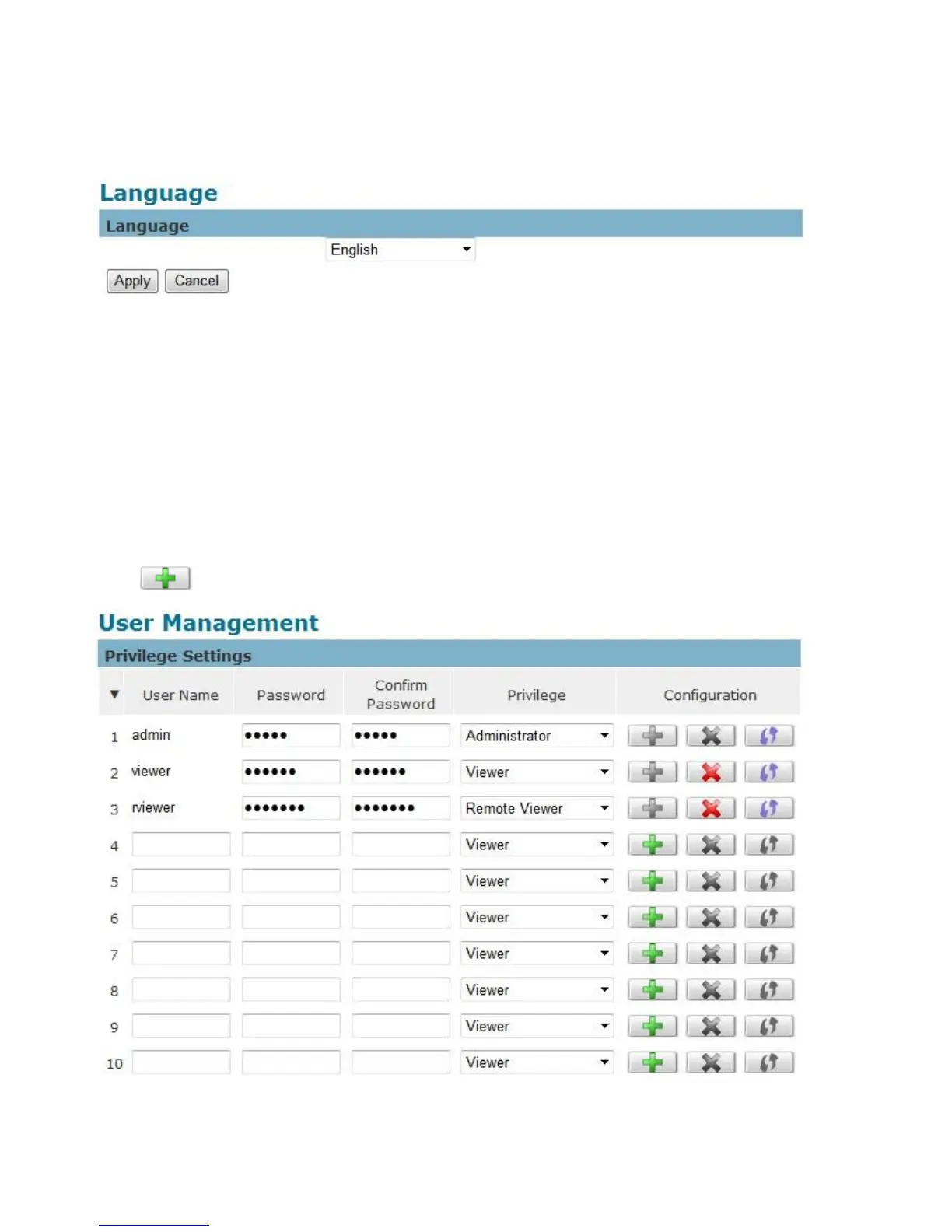
Task: Click the refresh icon in row 7
Action: [x=769, y=954]
